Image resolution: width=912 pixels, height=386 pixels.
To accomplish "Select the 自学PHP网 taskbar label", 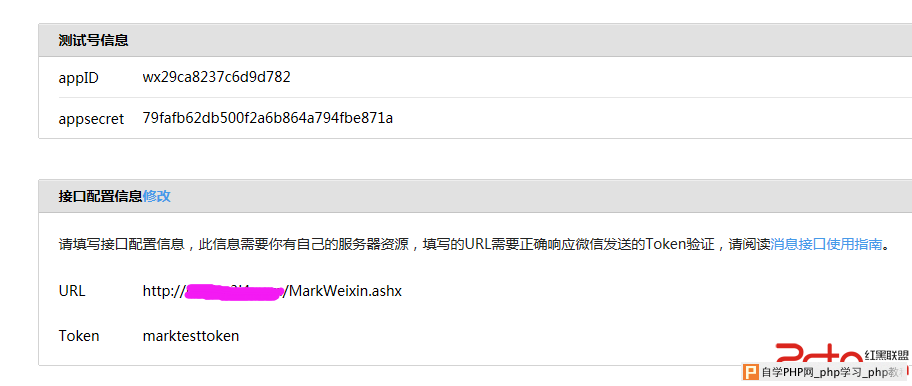I will [x=788, y=373].
